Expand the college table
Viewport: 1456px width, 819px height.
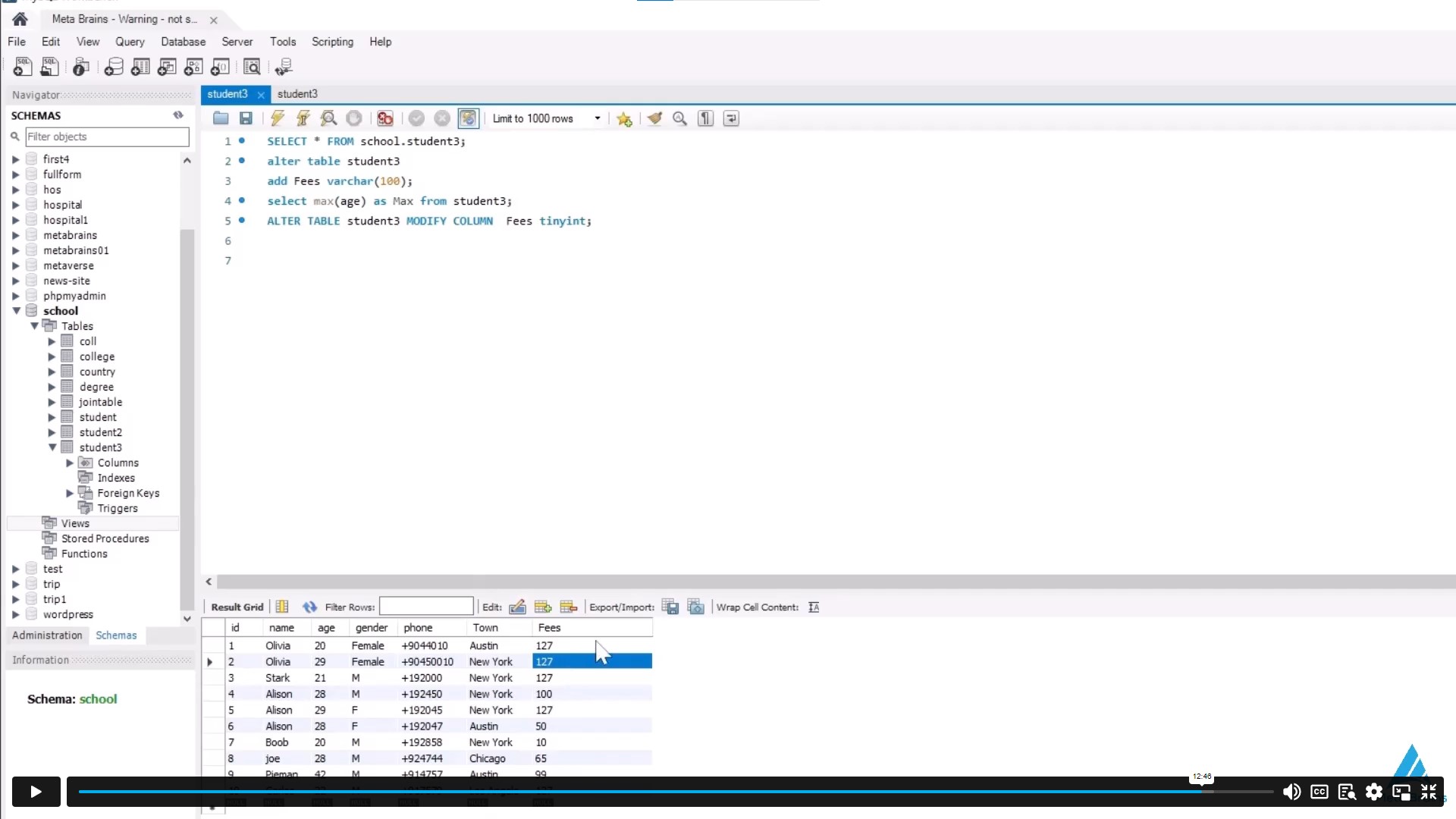[x=52, y=356]
